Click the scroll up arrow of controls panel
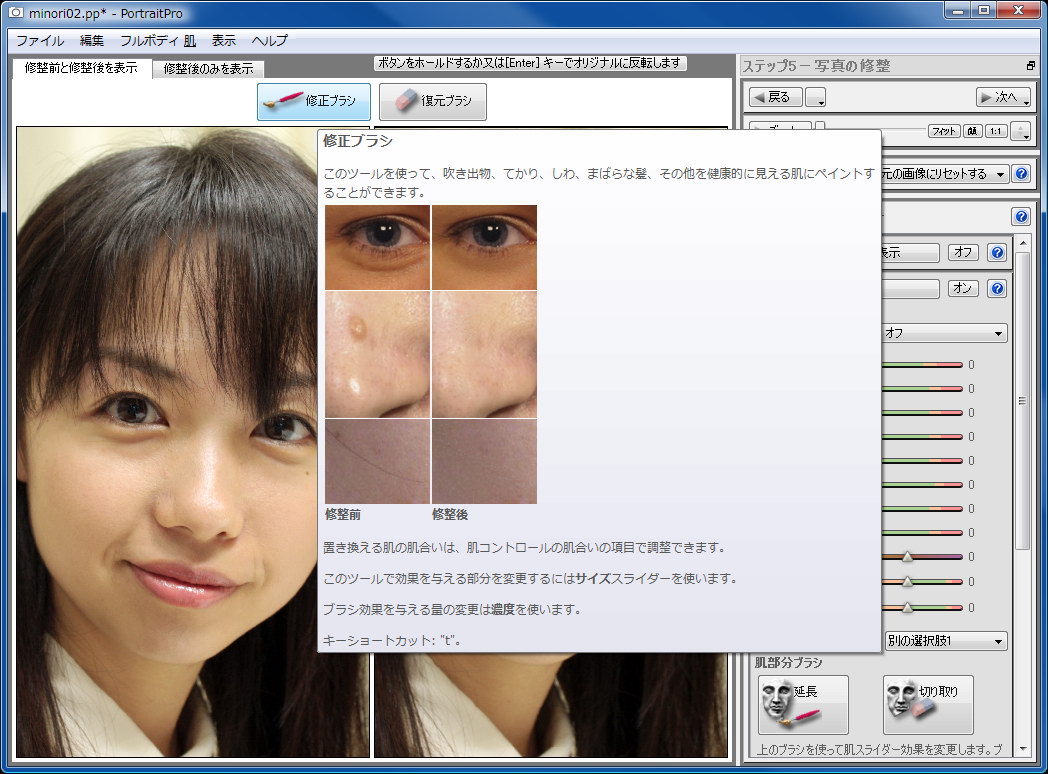 coord(1023,243)
